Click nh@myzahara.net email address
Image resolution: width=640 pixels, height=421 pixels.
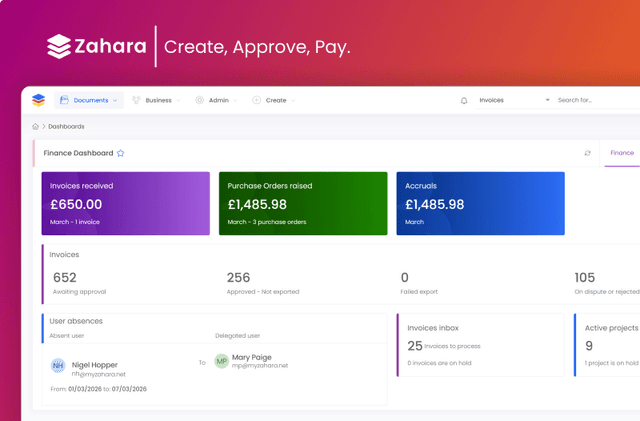[99, 374]
